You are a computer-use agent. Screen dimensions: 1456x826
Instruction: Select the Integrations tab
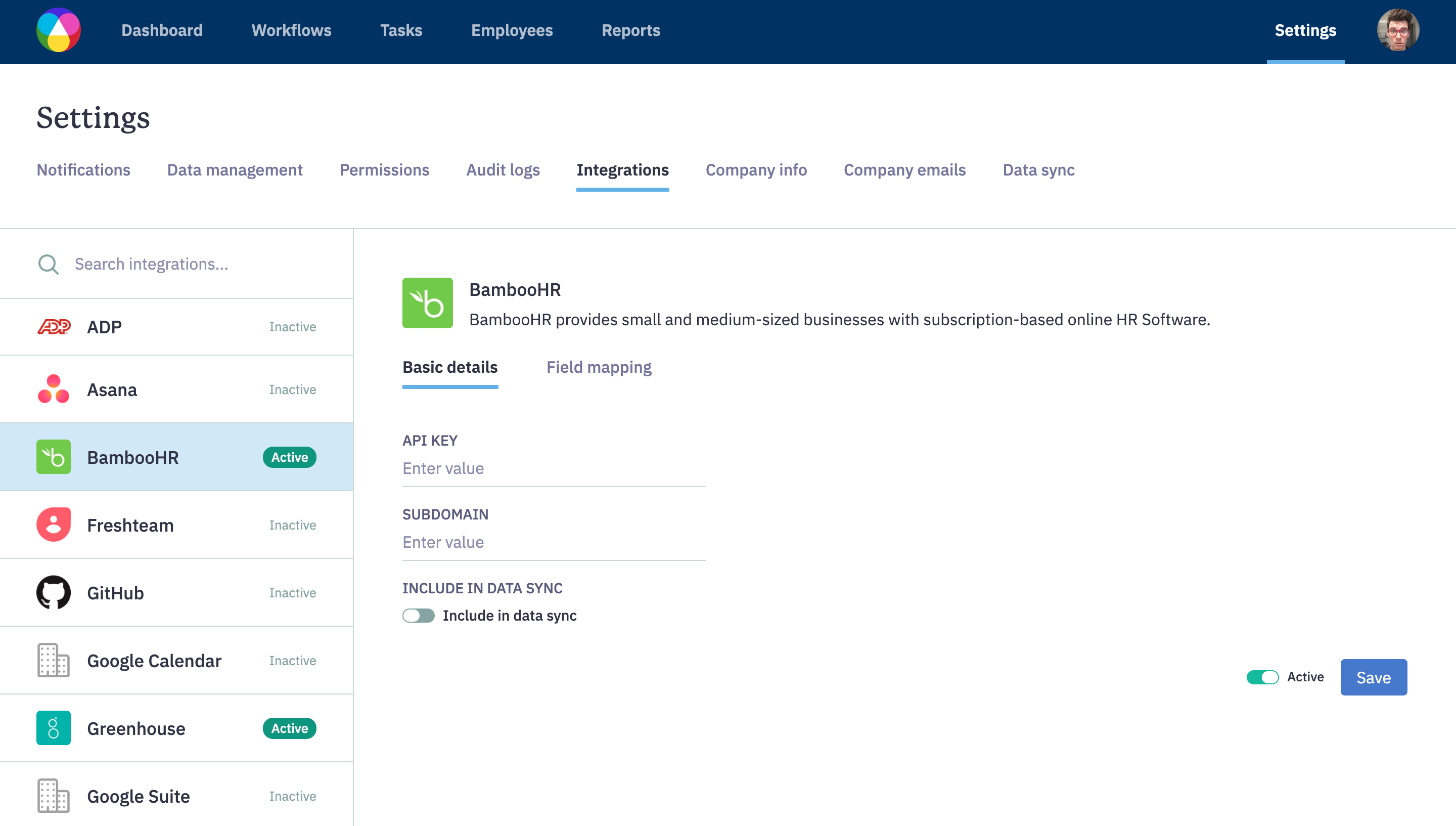(x=622, y=169)
